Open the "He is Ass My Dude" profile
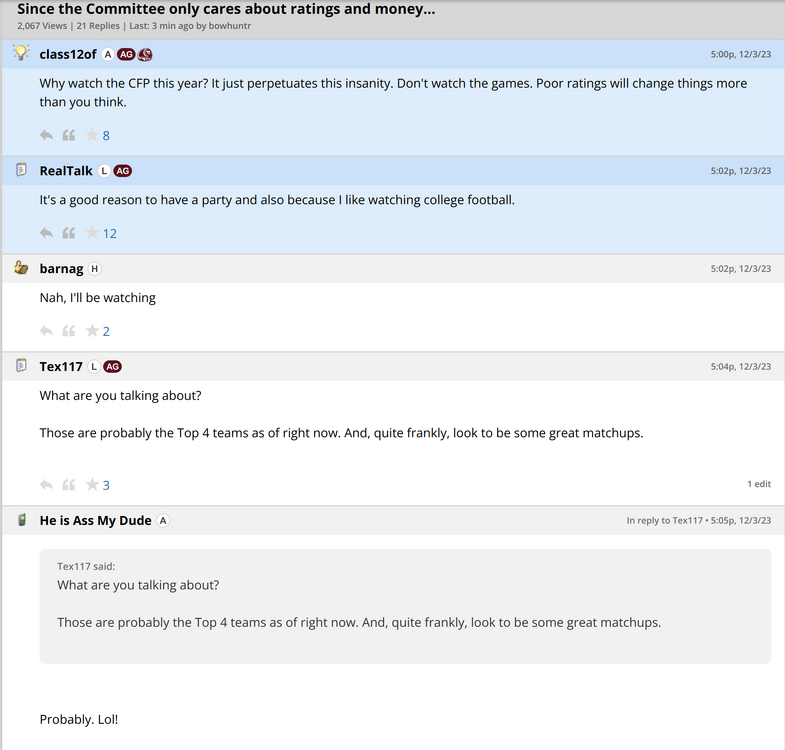The width and height of the screenshot is (785, 750). (96, 520)
